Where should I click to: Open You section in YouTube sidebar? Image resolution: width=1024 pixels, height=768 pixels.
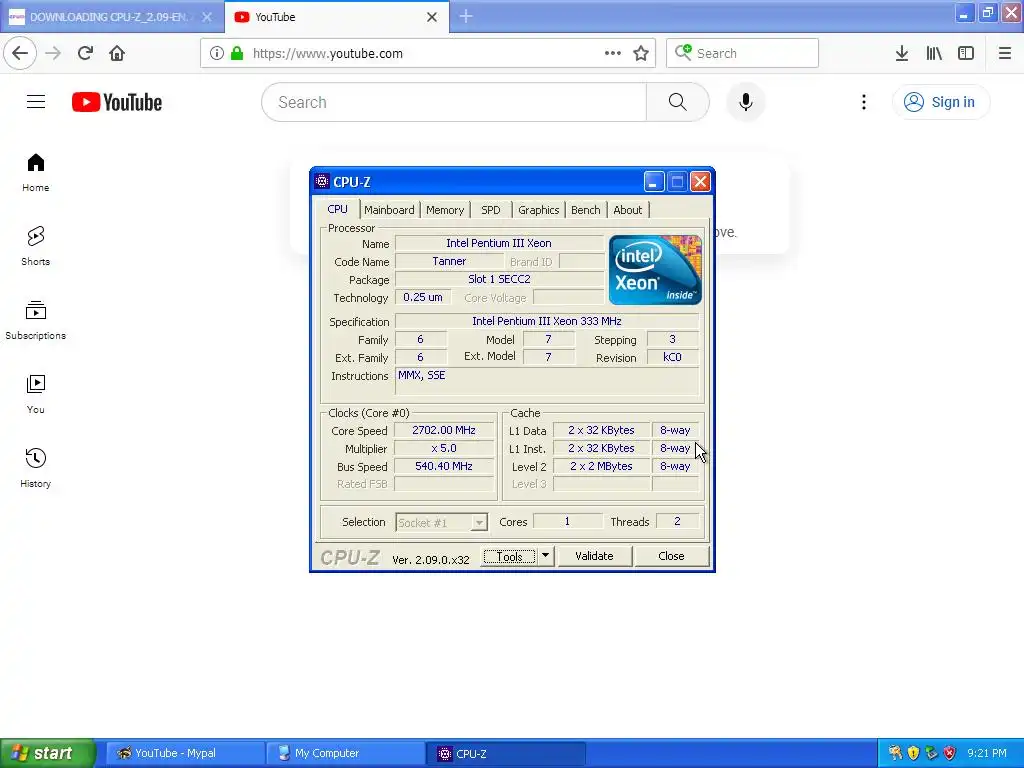click(36, 394)
